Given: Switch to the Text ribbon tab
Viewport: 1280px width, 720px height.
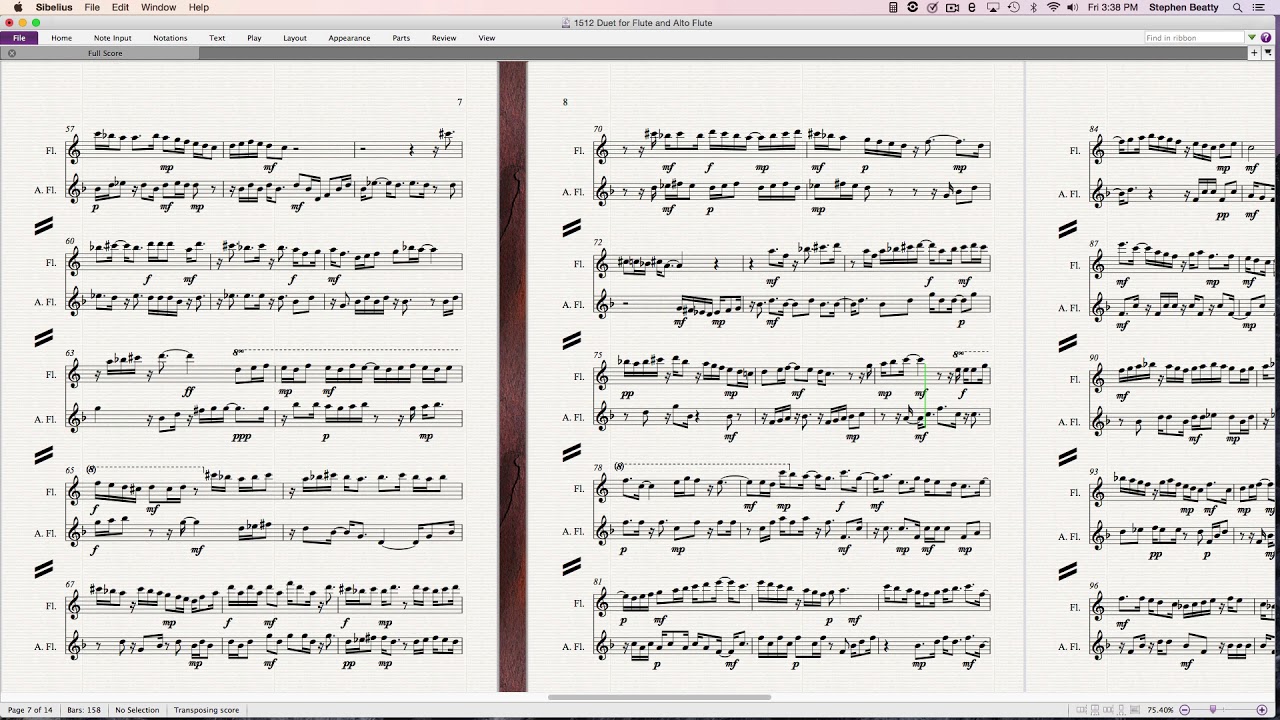Looking at the screenshot, I should tap(217, 38).
